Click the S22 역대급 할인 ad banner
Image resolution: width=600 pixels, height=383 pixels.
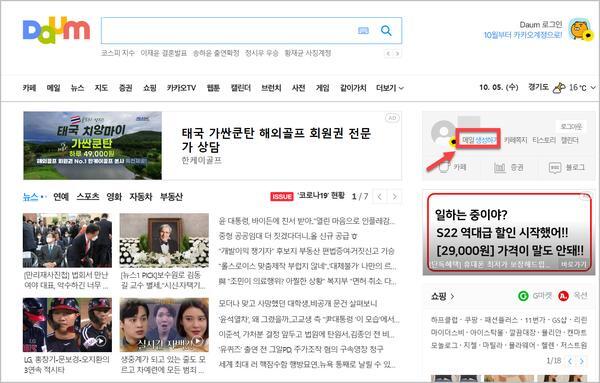(509, 233)
